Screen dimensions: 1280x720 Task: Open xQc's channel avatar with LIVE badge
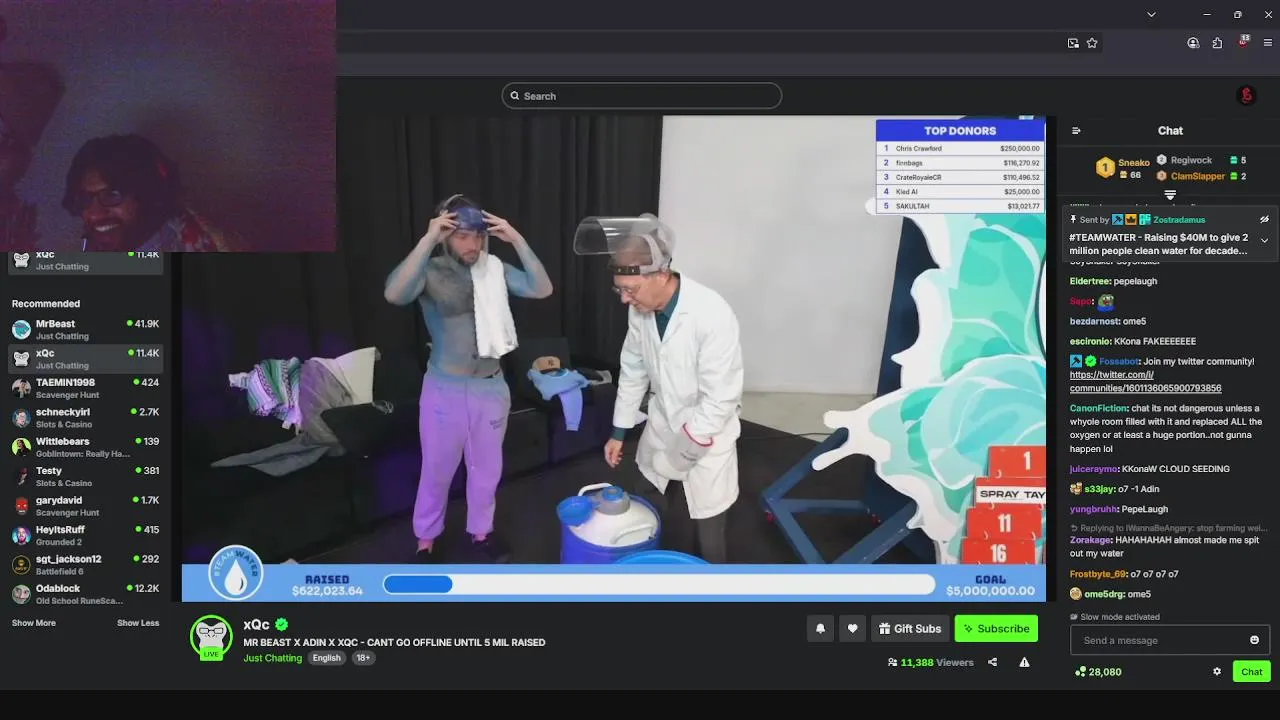[x=211, y=638]
